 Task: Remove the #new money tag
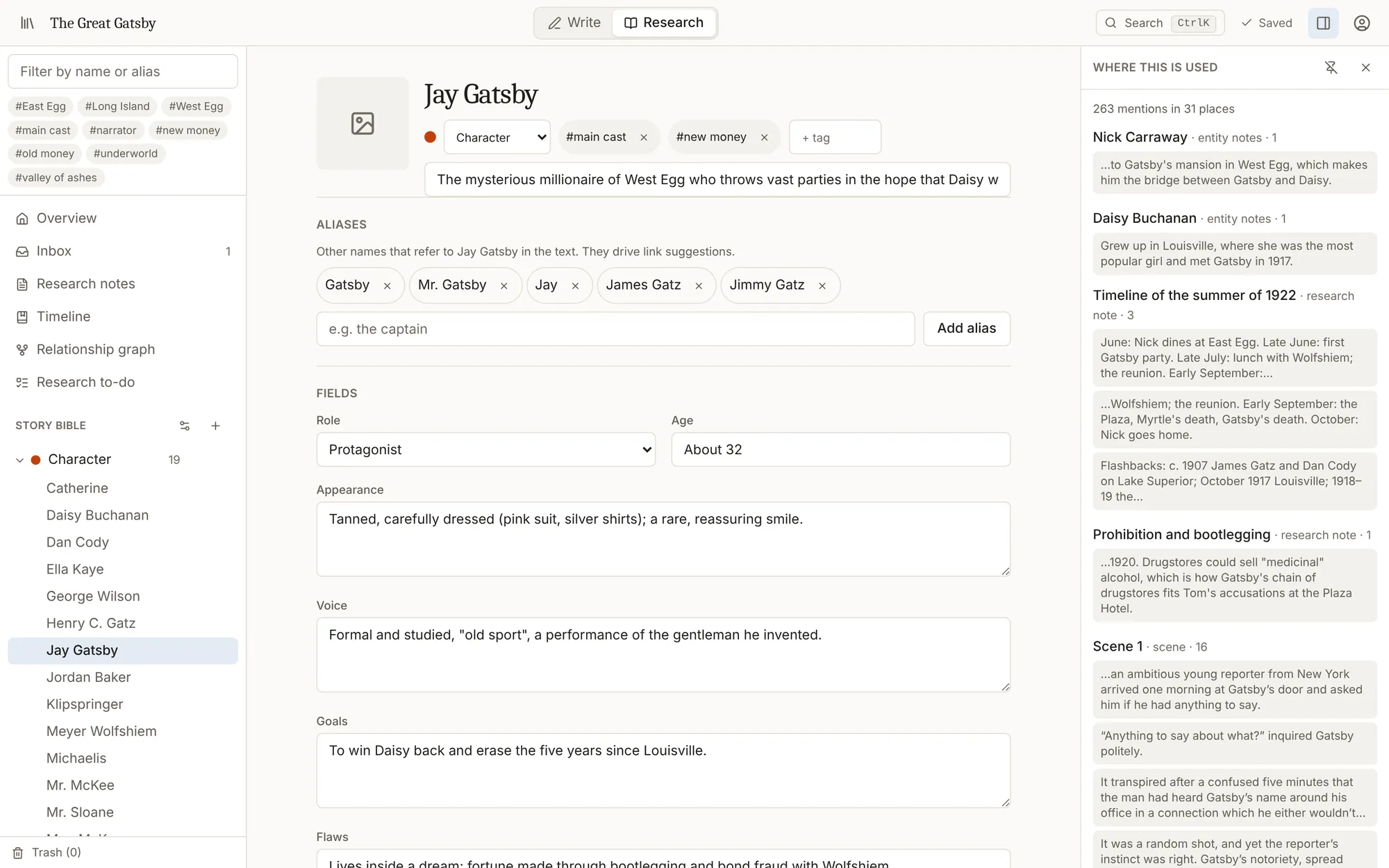[764, 137]
